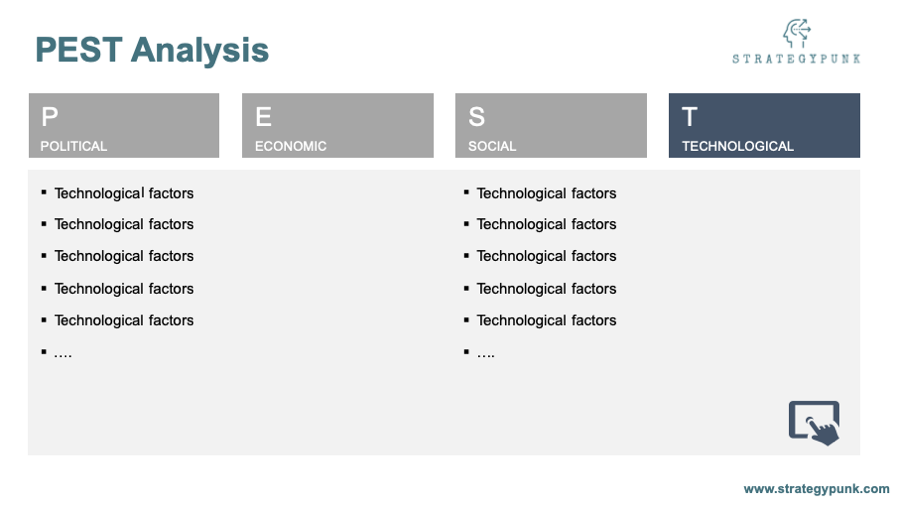
Task: Click fifth Technological factors bullet in right column
Action: (546, 320)
